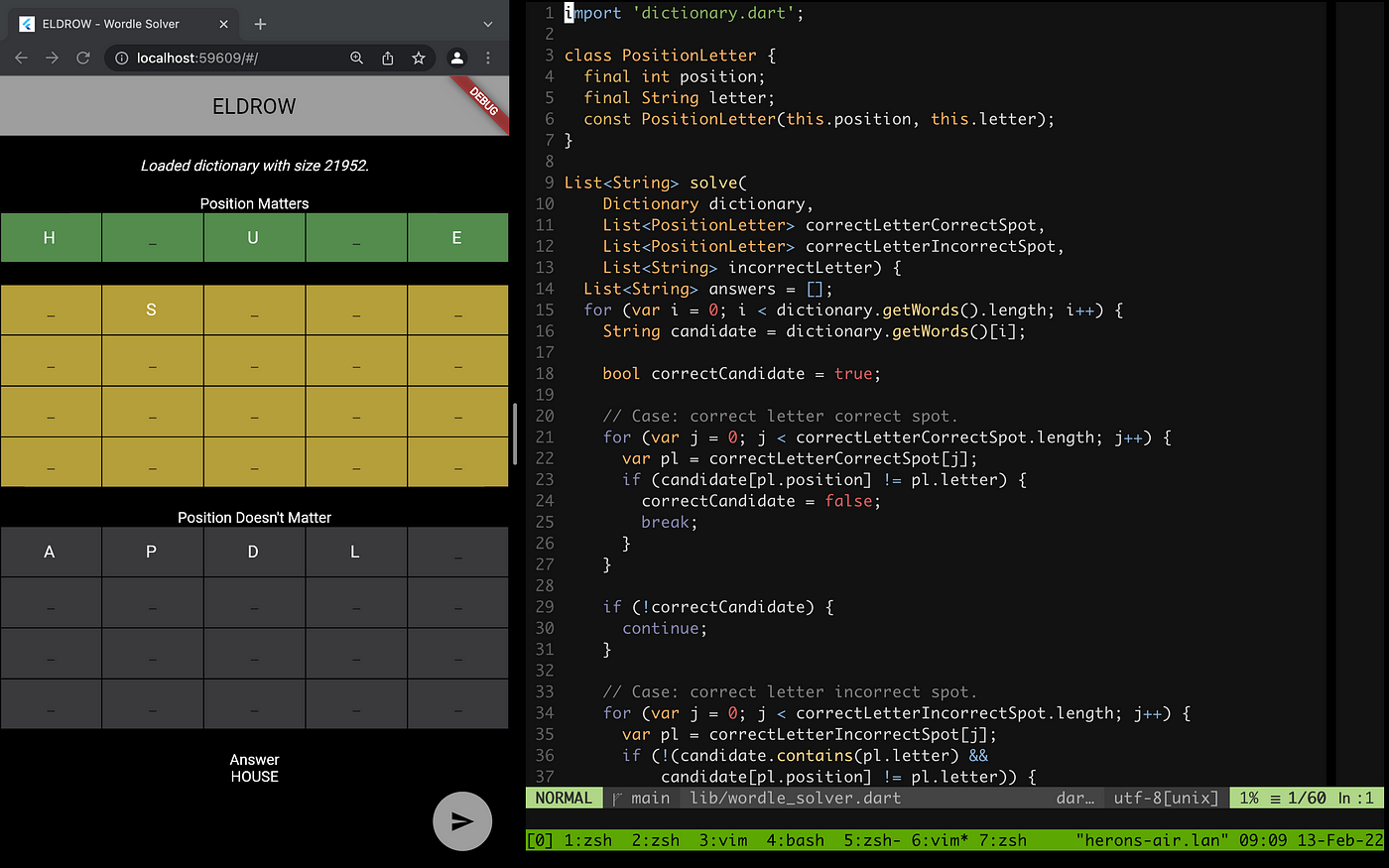Click the '// Case: correct letter incorrect spot.' comment
Viewport: 1389px width, 868px height.
tap(790, 692)
